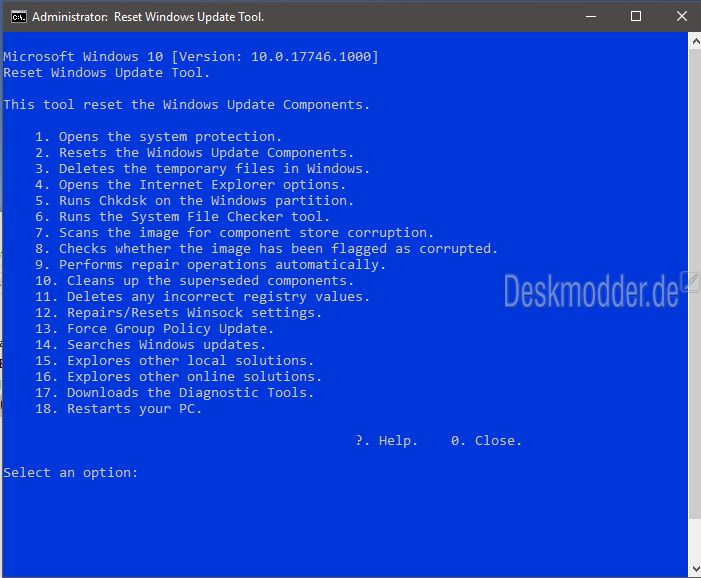Select '18. Restarts your PC.' line

(x=118, y=409)
